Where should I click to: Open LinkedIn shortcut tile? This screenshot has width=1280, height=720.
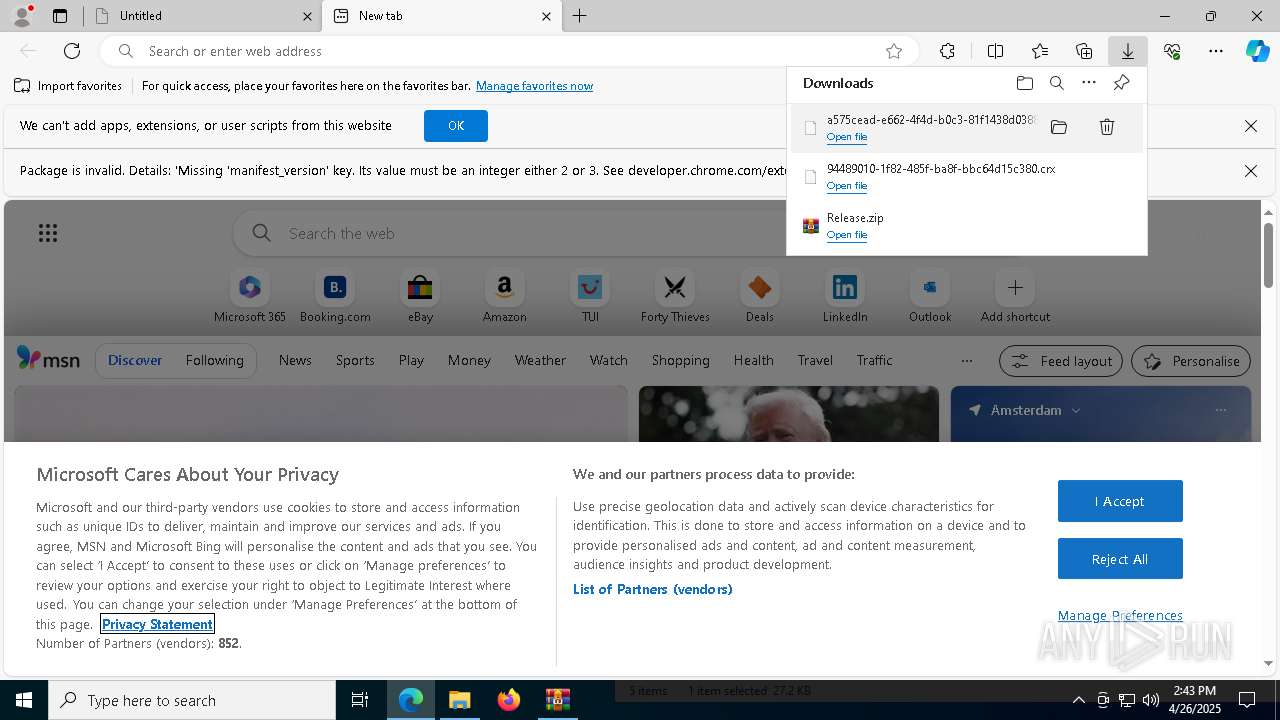tap(845, 297)
